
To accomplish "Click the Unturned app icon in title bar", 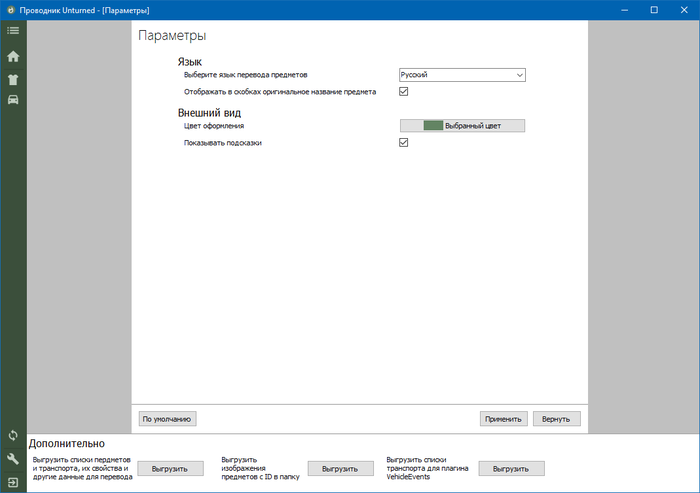I will tap(9, 9).
